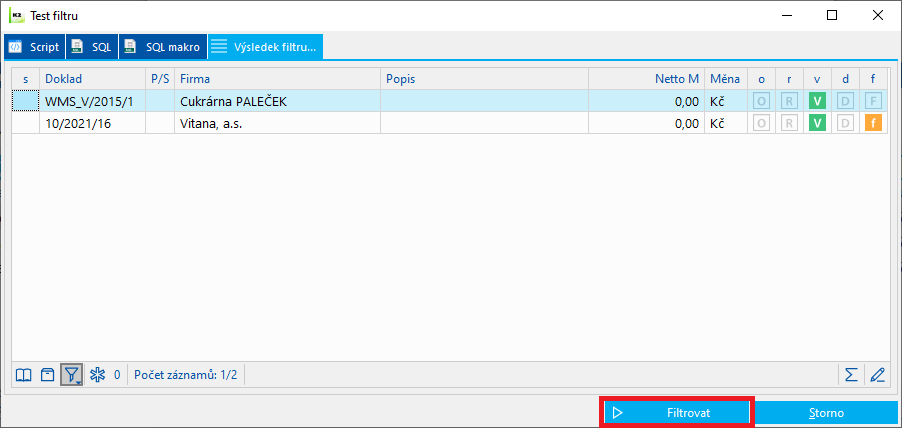The image size is (902, 428).
Task: Click the R flag in WMS_V/2015/1 row
Action: click(x=789, y=101)
